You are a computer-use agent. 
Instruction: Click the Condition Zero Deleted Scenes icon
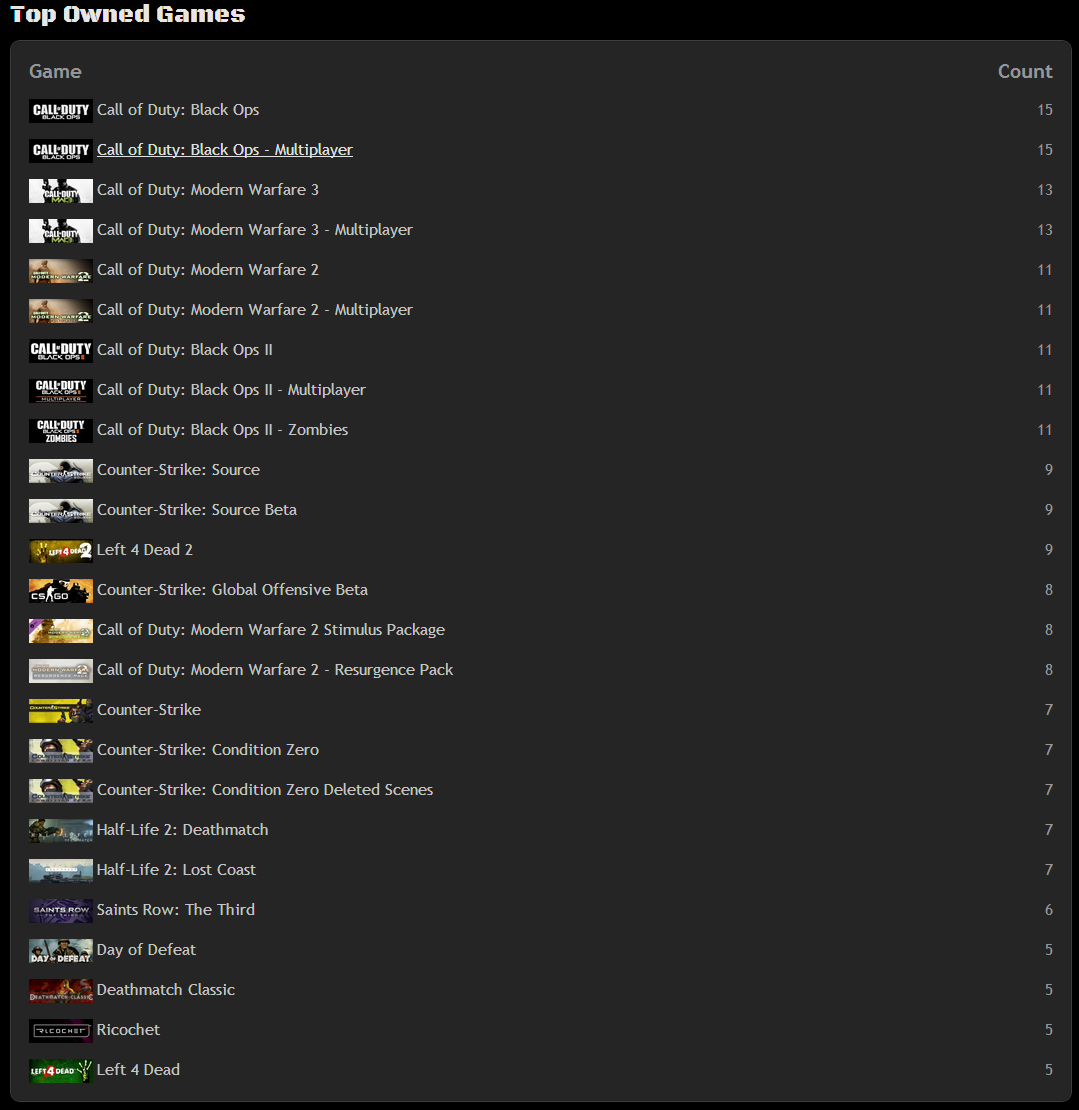pos(61,791)
